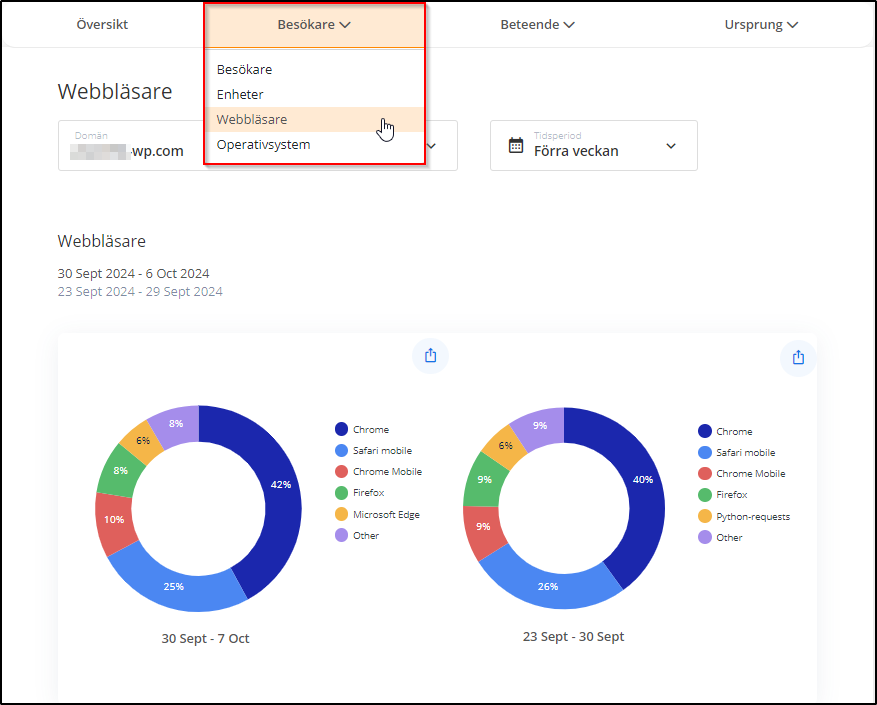The width and height of the screenshot is (877, 705).
Task: Click the share icon above right chart
Action: click(x=798, y=357)
